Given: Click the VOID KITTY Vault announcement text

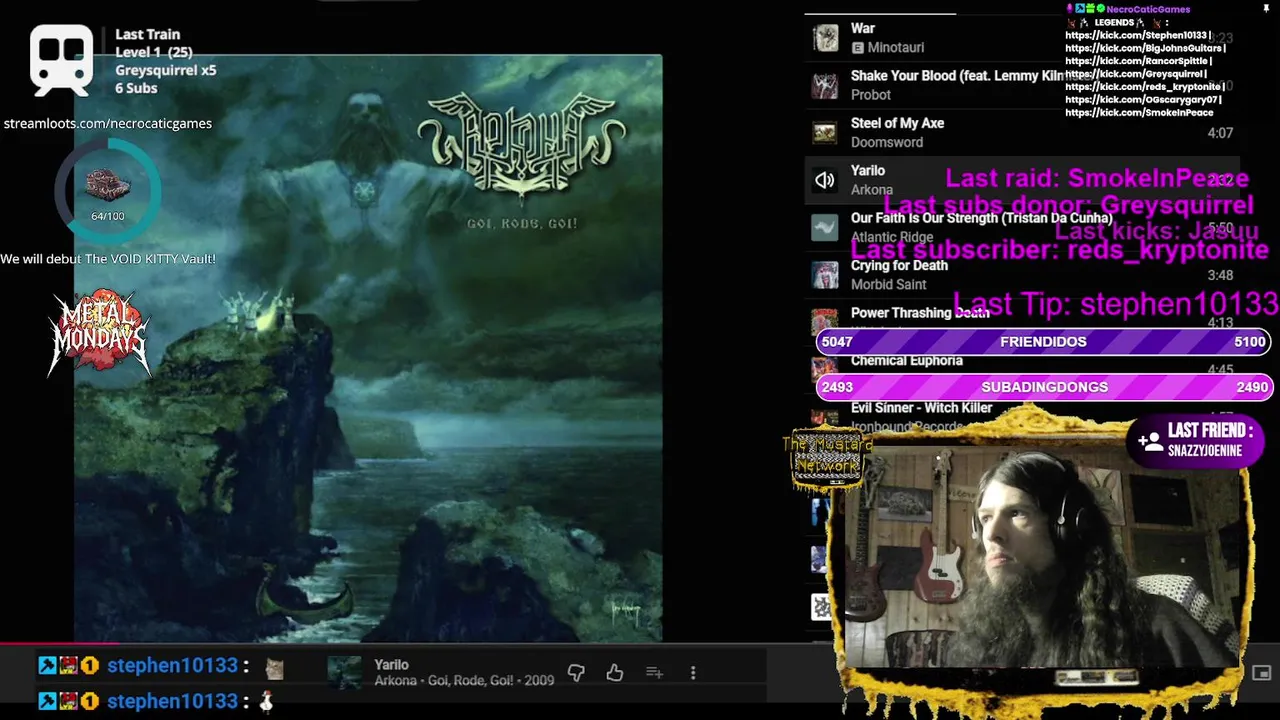Looking at the screenshot, I should click(108, 259).
